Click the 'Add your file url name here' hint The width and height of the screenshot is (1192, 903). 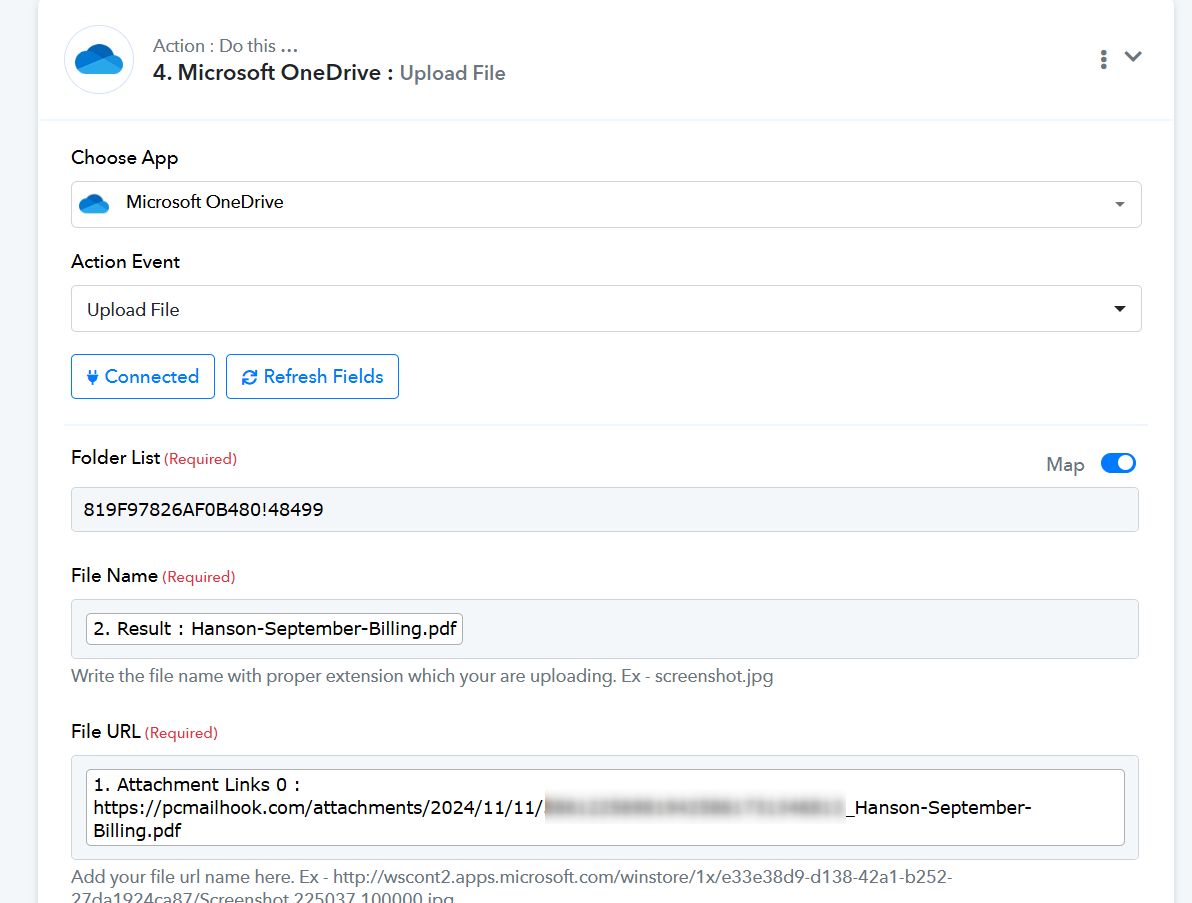(x=512, y=886)
